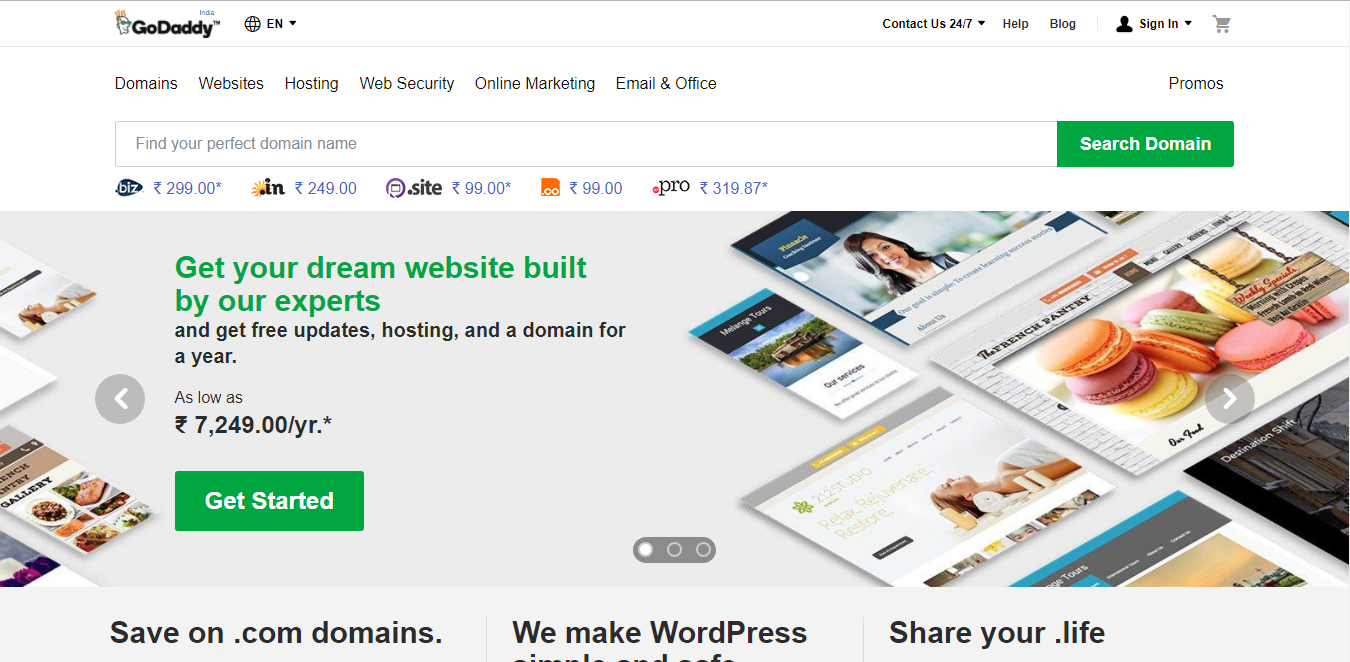Open the Email & Office menu
Image resolution: width=1350 pixels, height=662 pixels.
coord(666,84)
